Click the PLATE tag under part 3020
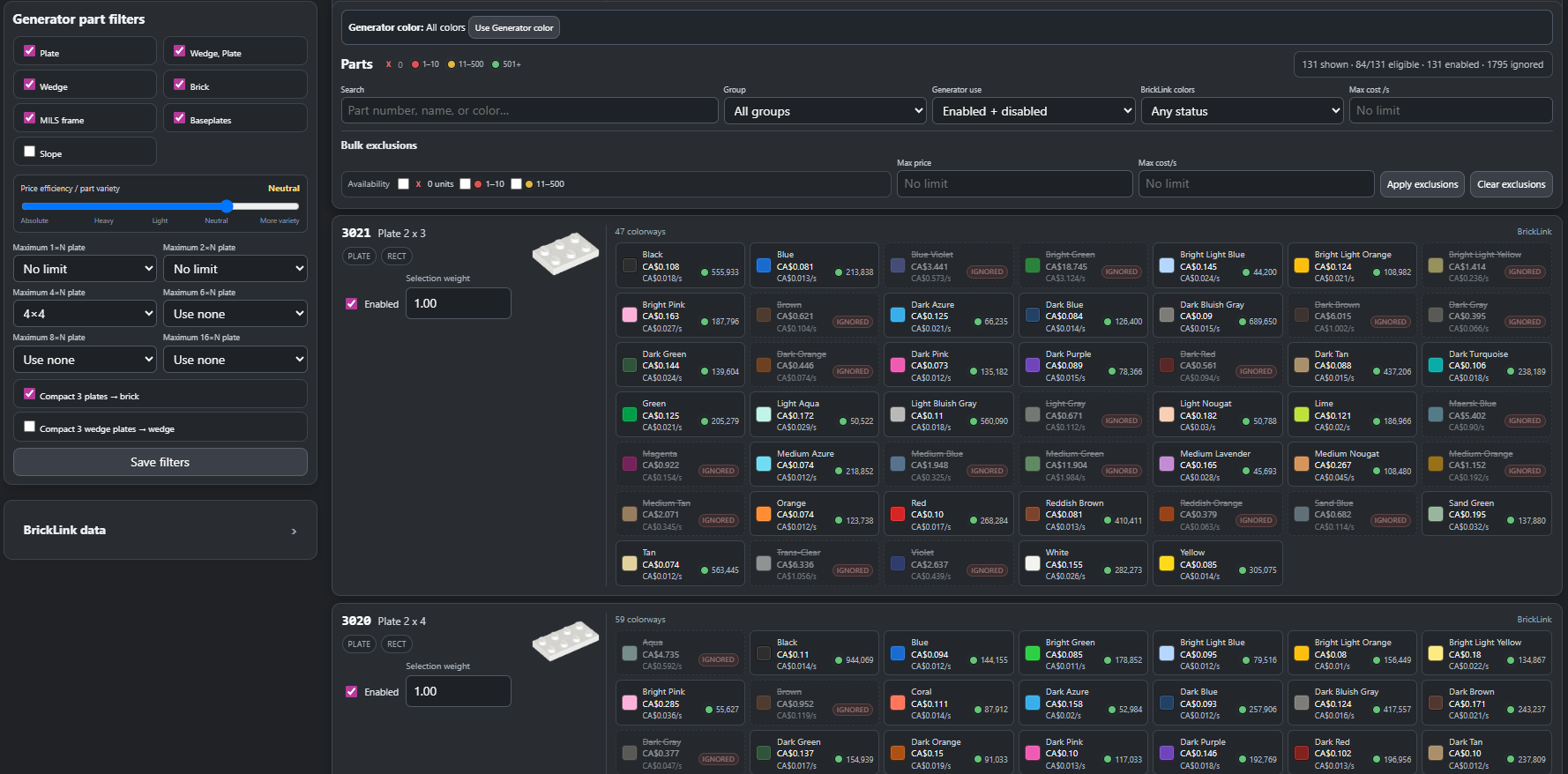Screen dimensions: 1568x774 359,644
